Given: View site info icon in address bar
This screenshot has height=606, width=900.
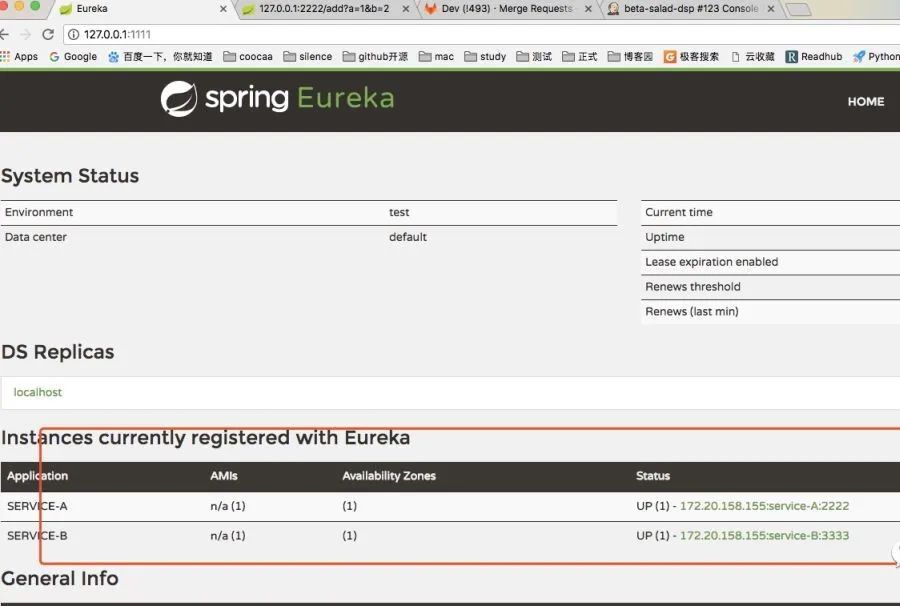Looking at the screenshot, I should tap(73, 34).
